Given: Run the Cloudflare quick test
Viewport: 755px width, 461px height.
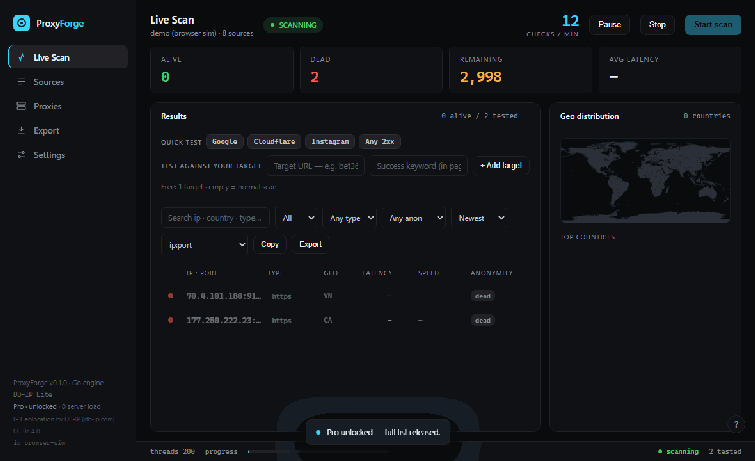Looking at the screenshot, I should tap(274, 142).
